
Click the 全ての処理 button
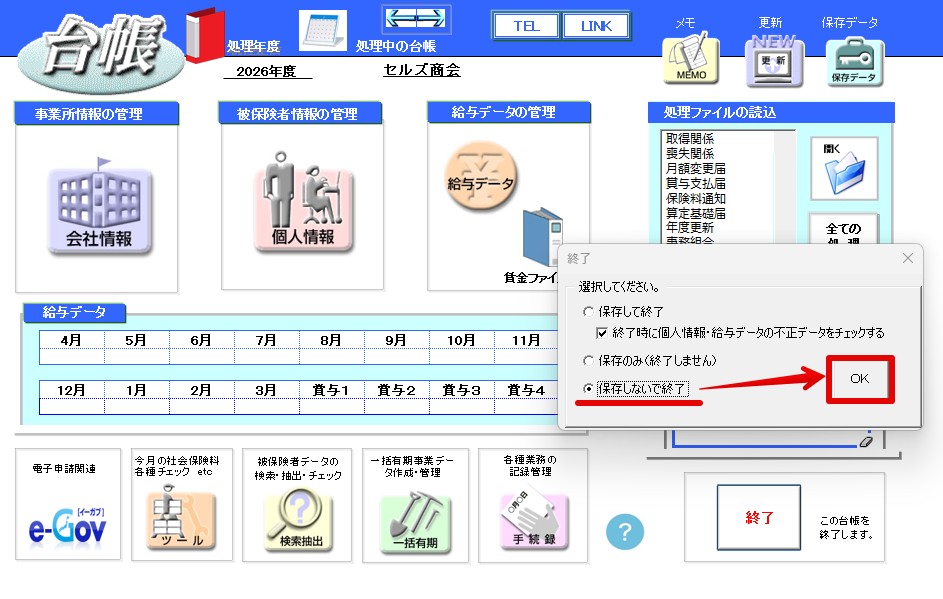tap(843, 230)
